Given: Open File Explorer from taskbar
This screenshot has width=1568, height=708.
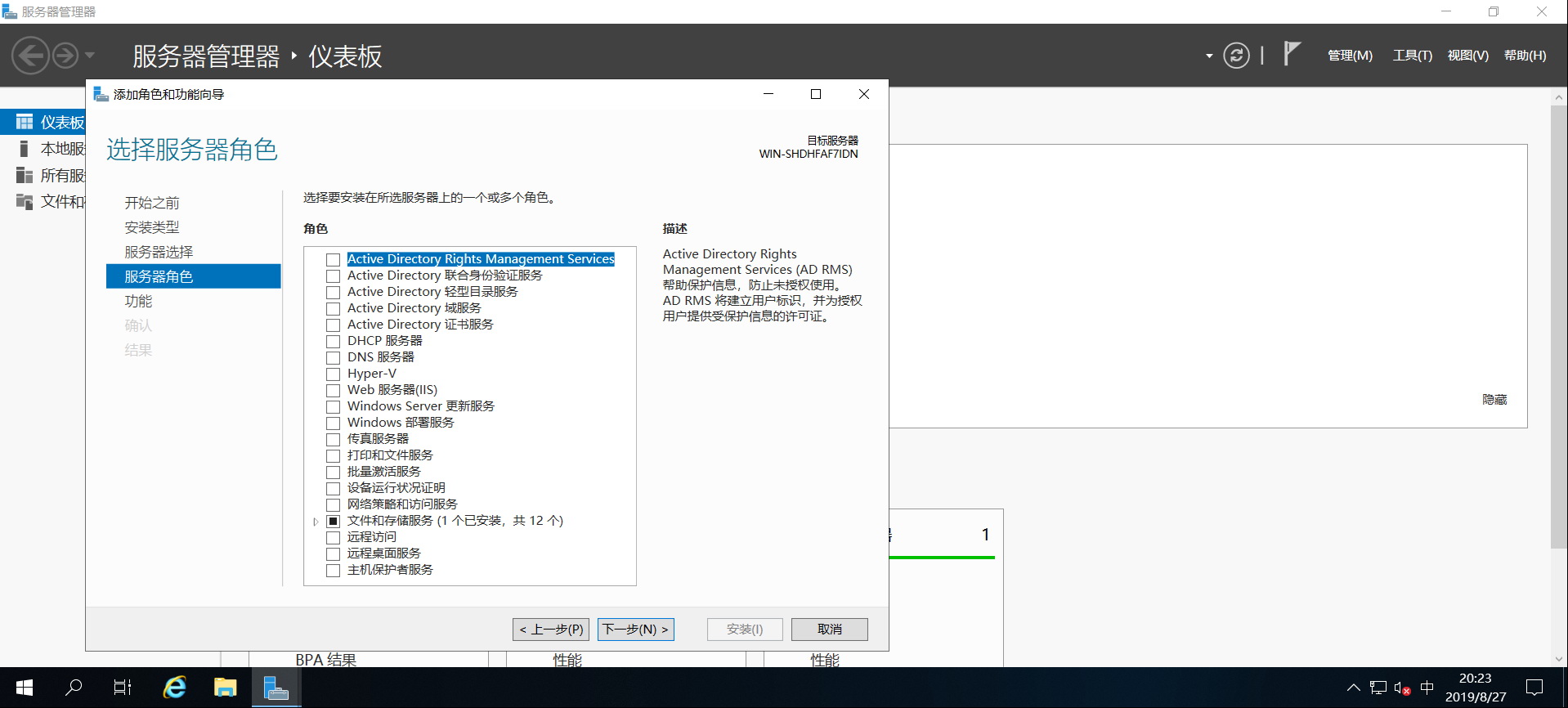Looking at the screenshot, I should click(225, 688).
